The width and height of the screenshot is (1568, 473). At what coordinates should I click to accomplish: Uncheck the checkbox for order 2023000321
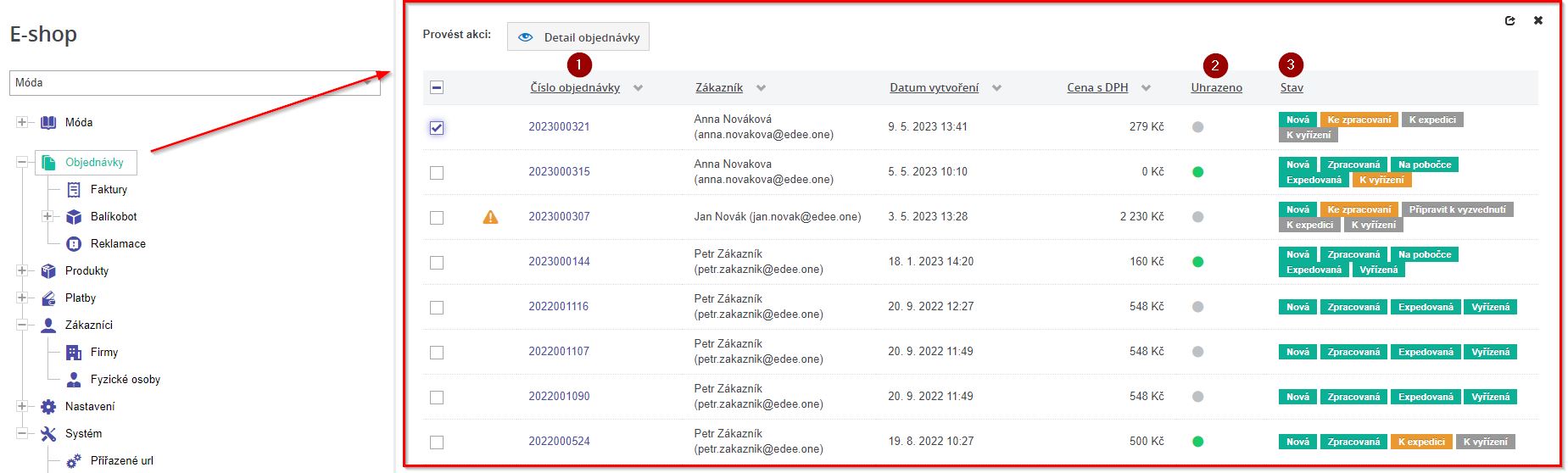pyautogui.click(x=437, y=128)
